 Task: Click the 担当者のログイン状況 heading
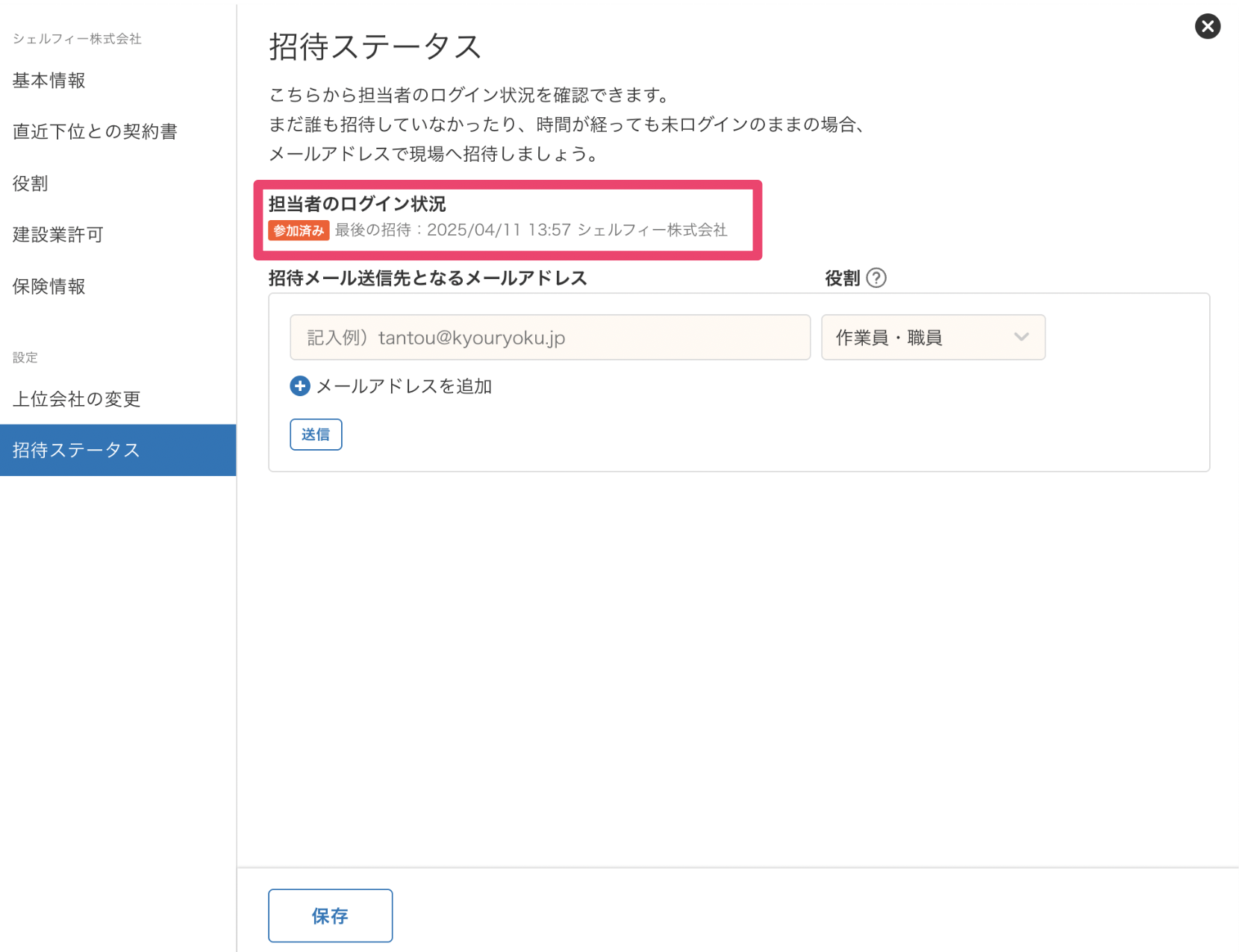click(x=357, y=204)
